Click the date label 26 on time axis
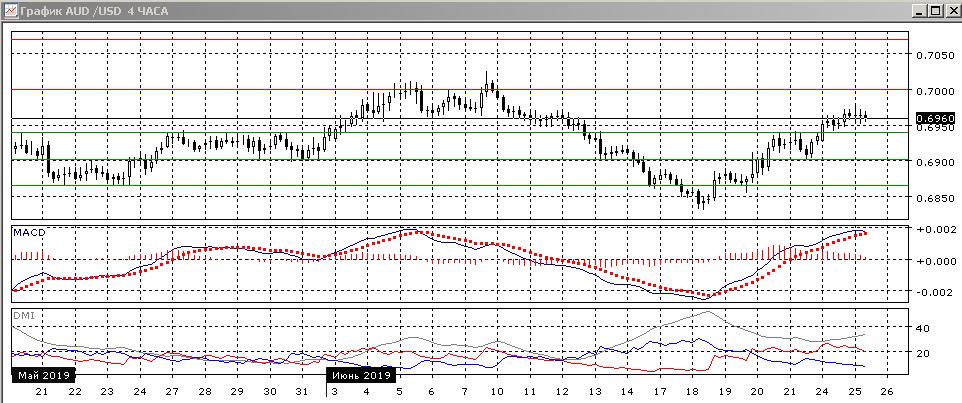Screen dimensions: 962x403 886,391
